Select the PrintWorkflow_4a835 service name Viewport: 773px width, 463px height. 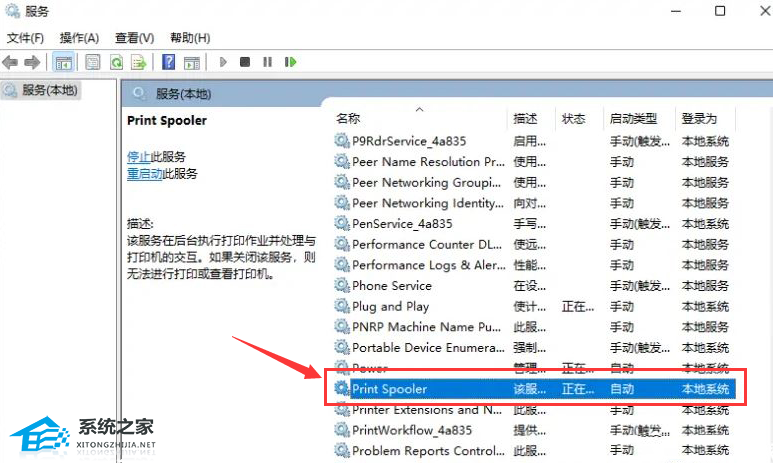click(412, 430)
